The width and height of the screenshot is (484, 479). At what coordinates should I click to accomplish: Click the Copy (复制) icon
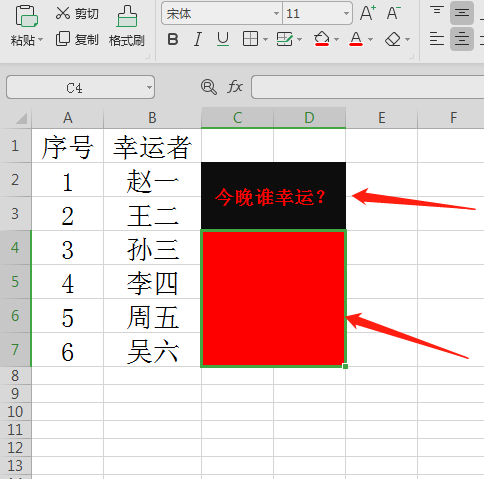pyautogui.click(x=63, y=39)
